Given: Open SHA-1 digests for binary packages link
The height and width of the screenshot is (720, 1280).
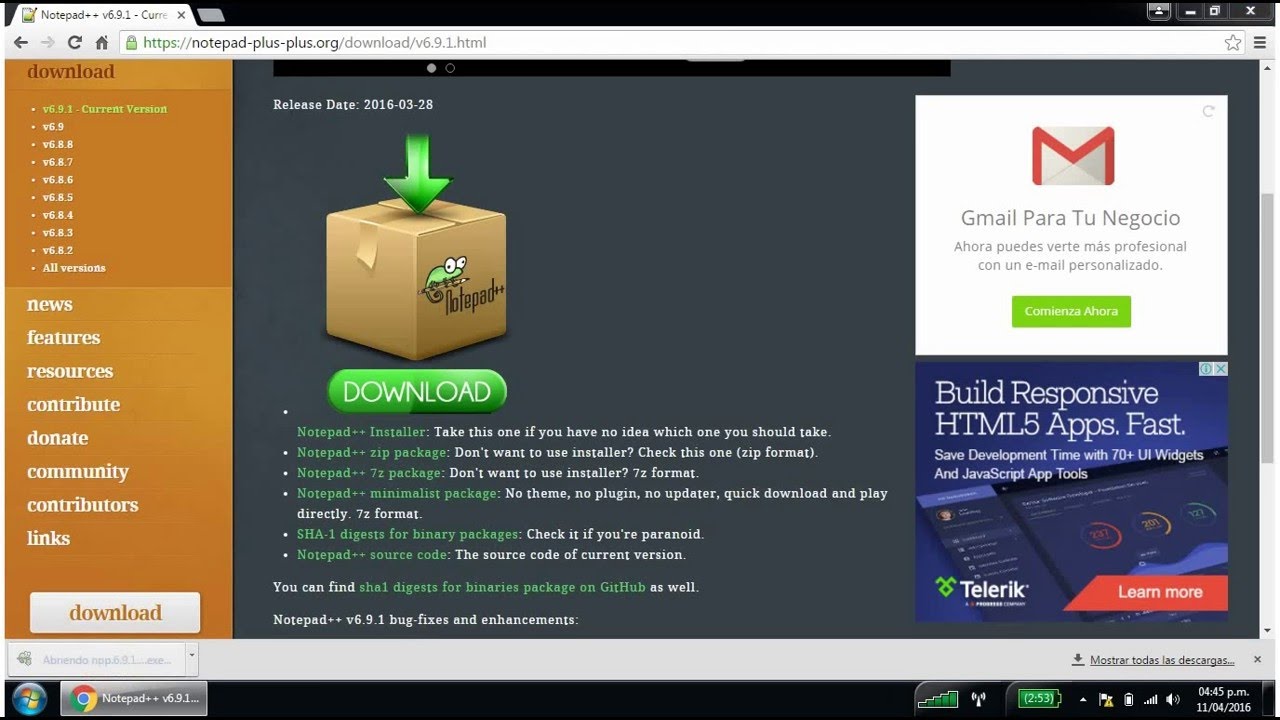Looking at the screenshot, I should [408, 534].
